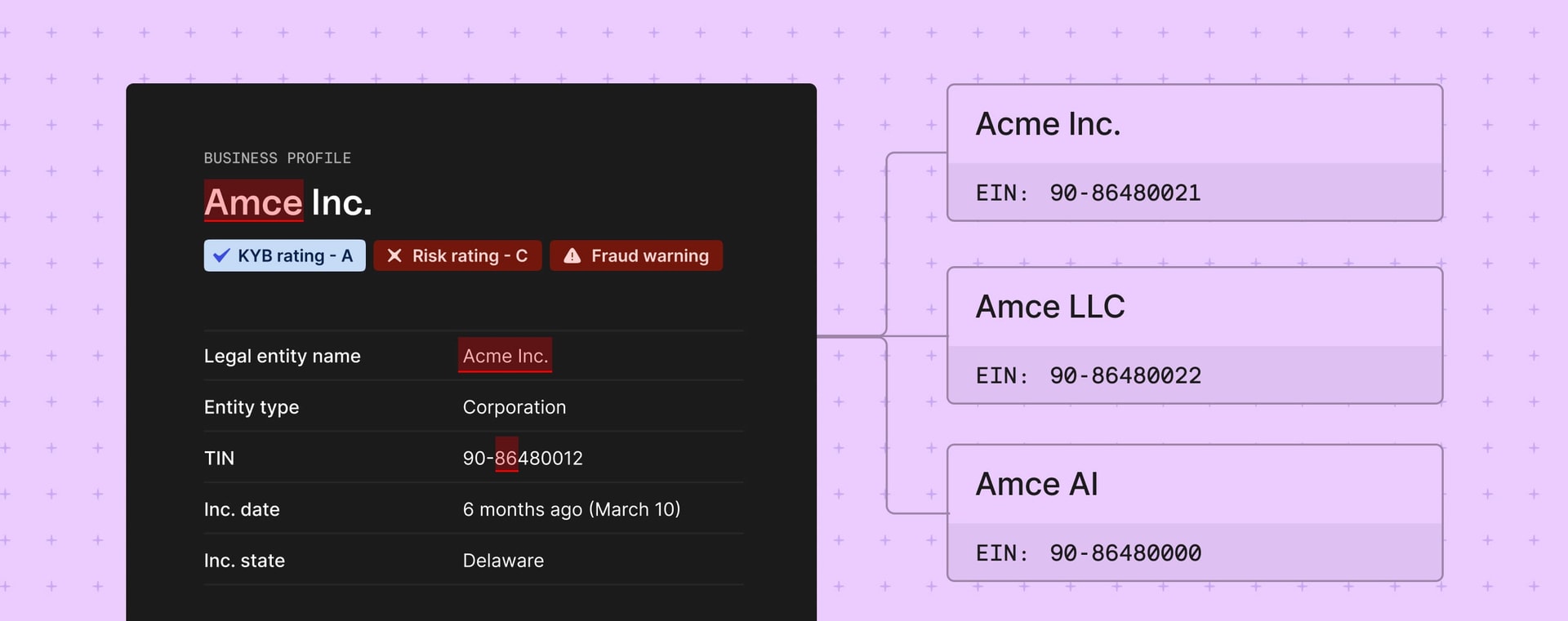Image resolution: width=1568 pixels, height=621 pixels.
Task: Click the BUSINESS PROFILE heading label
Action: 278,158
